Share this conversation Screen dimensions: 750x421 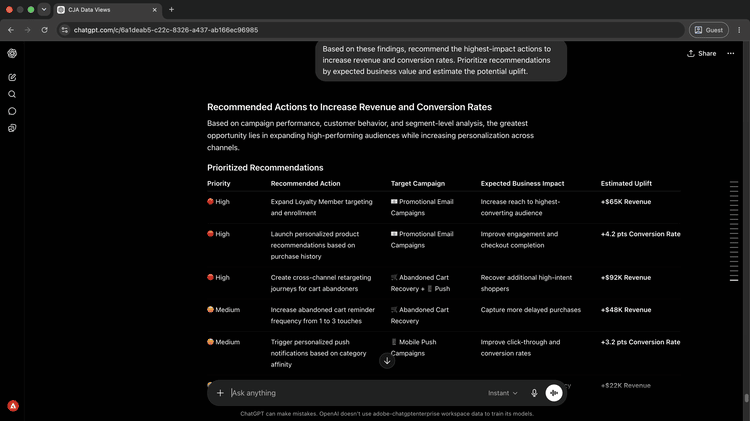click(x=702, y=54)
